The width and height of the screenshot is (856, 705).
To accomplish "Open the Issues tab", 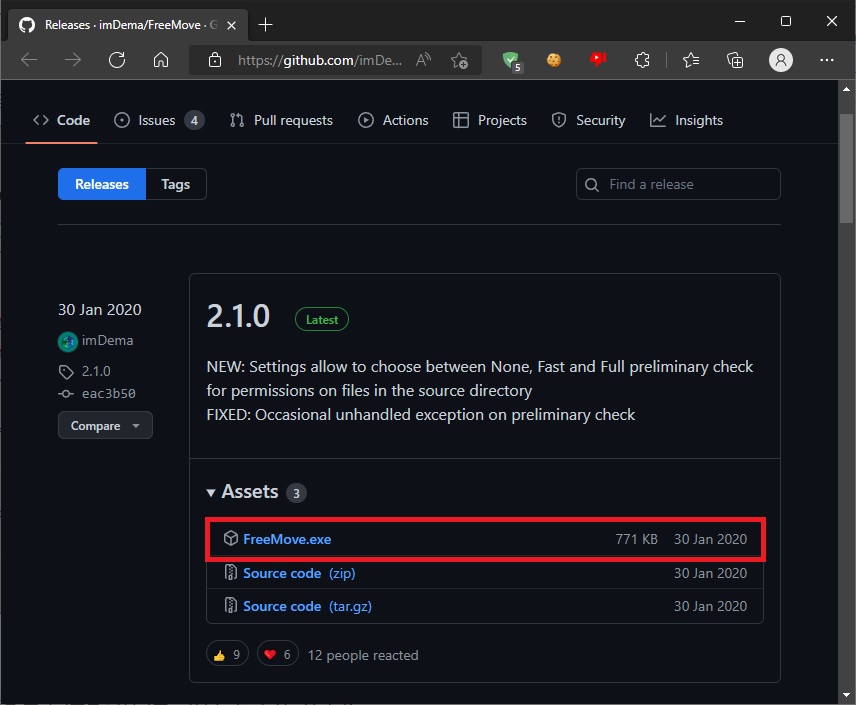I will click(159, 120).
